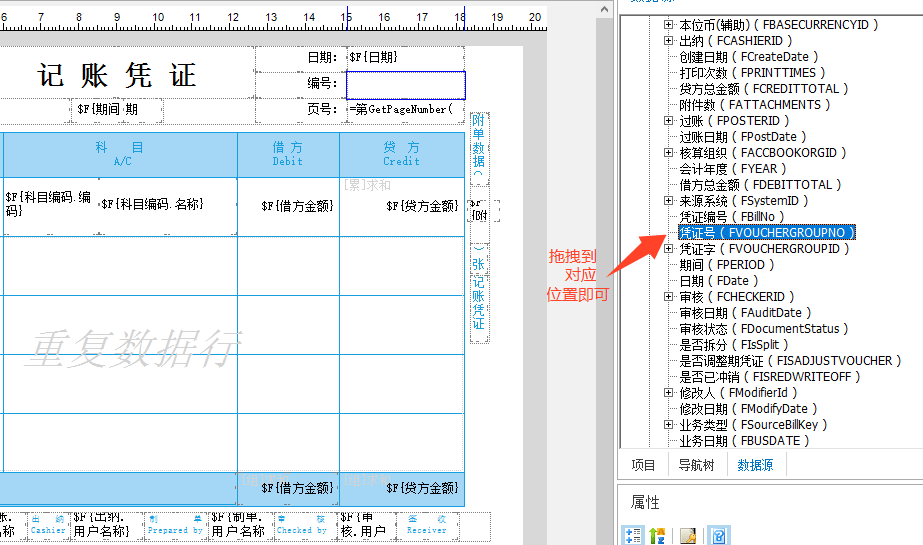923x545 pixels.
Task: Select 借方总金额 FDEBITTOTAL field
Action: (x=760, y=185)
